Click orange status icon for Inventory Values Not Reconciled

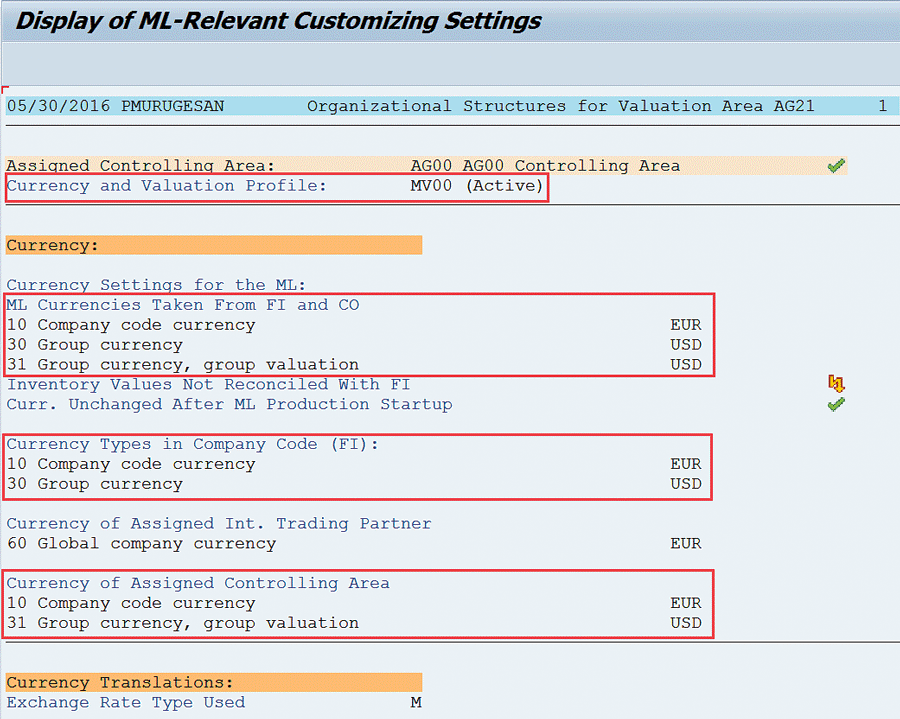tap(836, 384)
